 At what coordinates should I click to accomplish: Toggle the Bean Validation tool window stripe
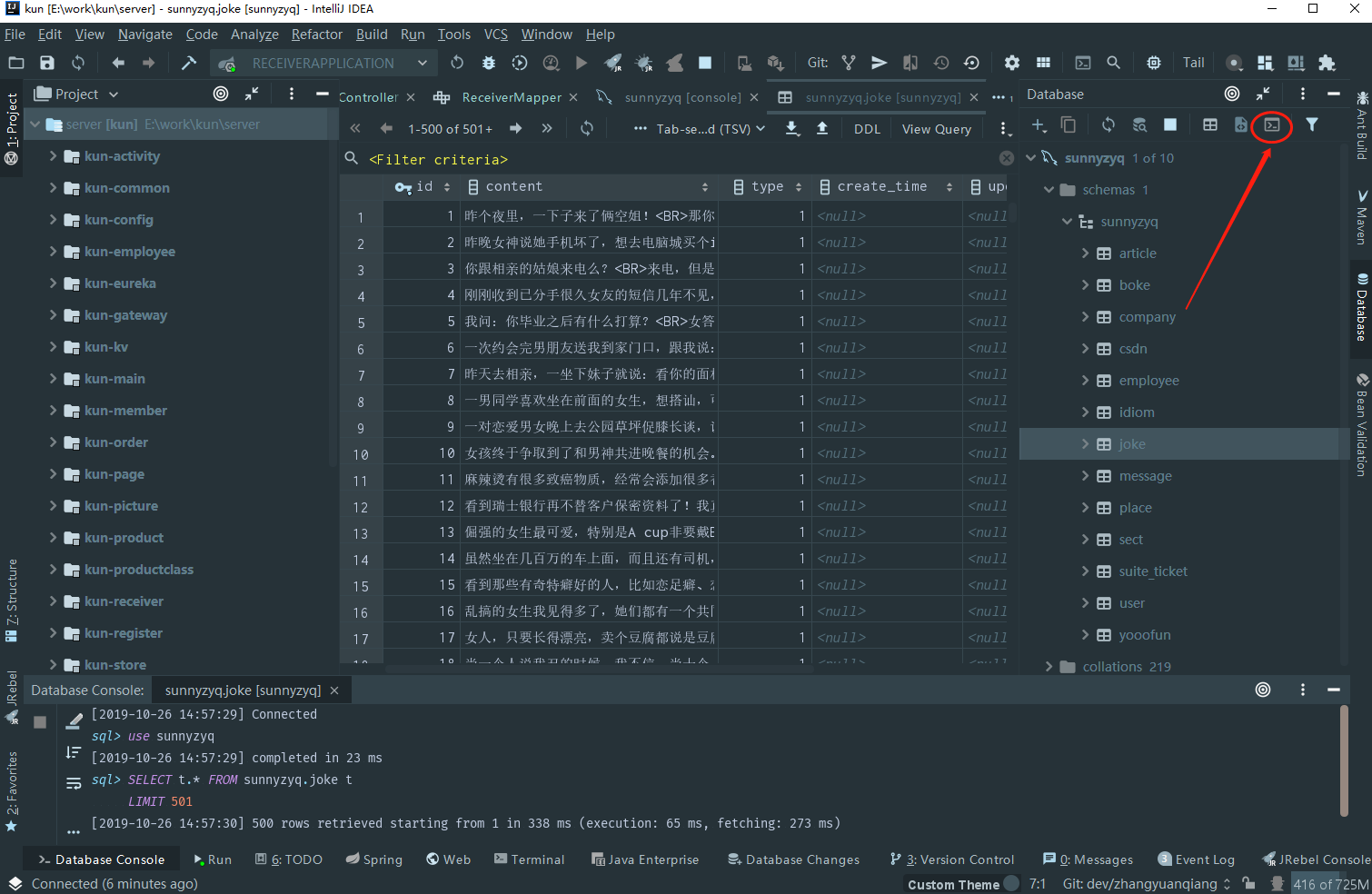(1361, 424)
